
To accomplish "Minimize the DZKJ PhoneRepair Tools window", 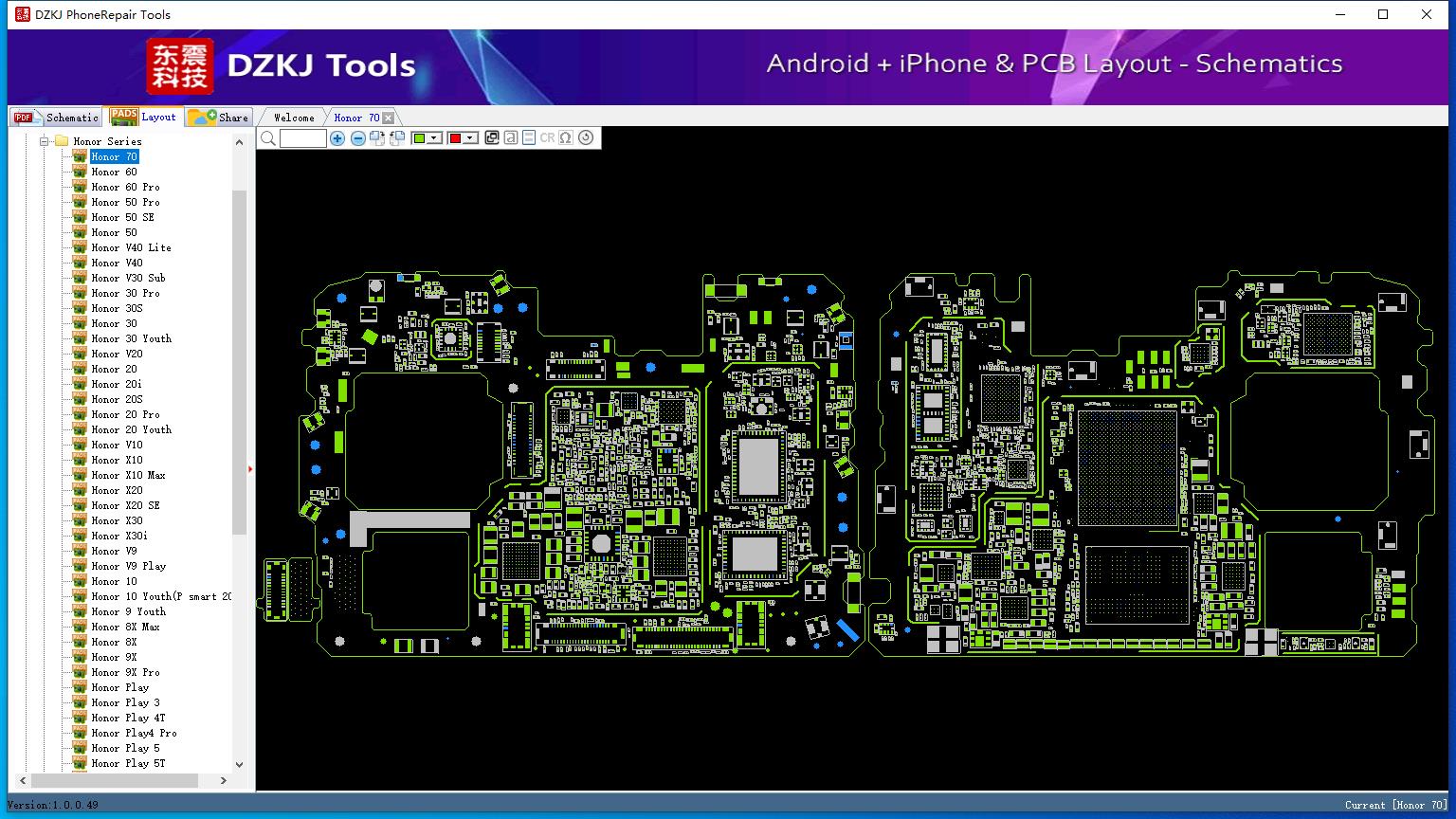I will pyautogui.click(x=1340, y=14).
